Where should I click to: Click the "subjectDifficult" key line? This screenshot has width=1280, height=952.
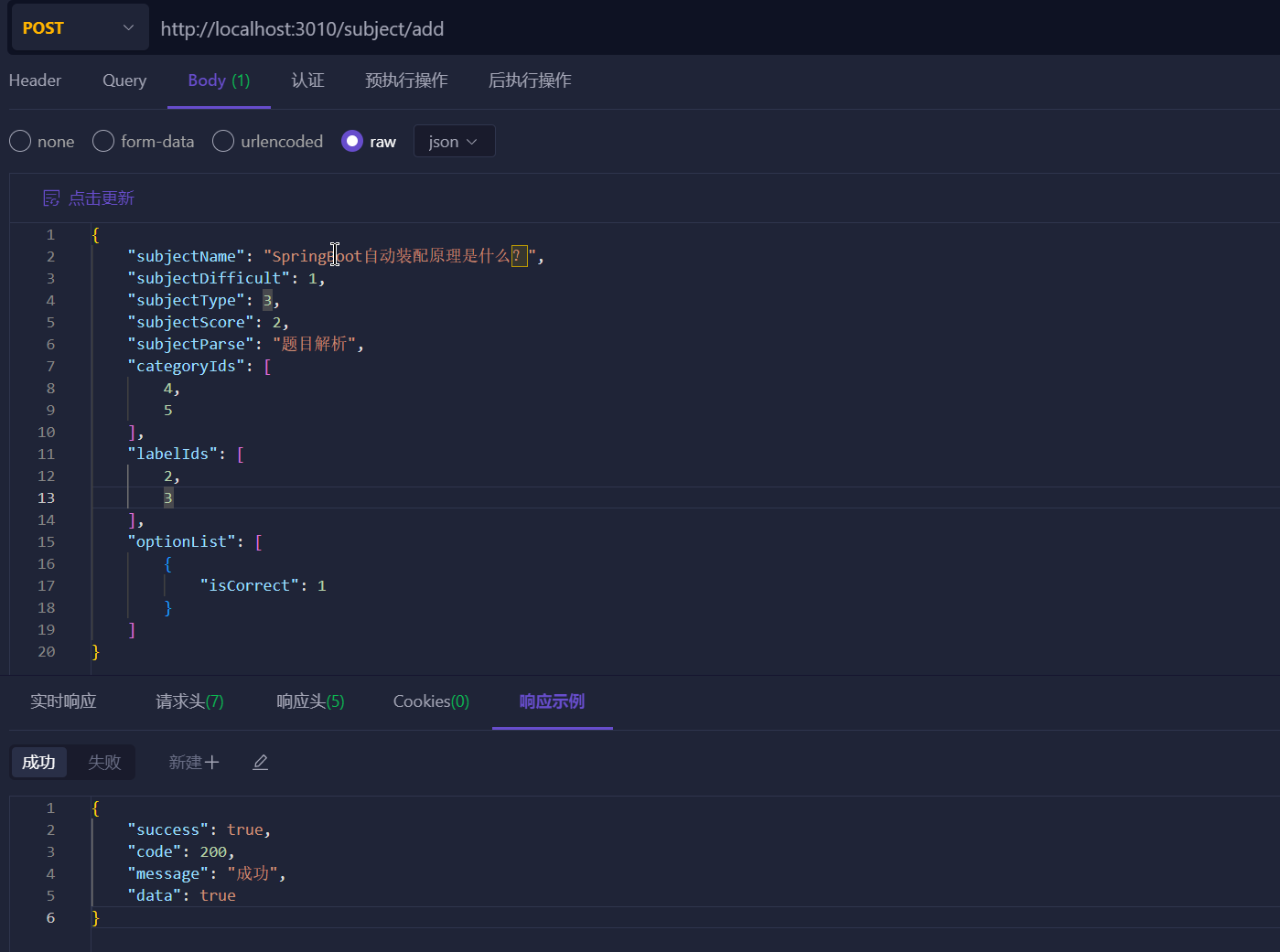tap(226, 278)
